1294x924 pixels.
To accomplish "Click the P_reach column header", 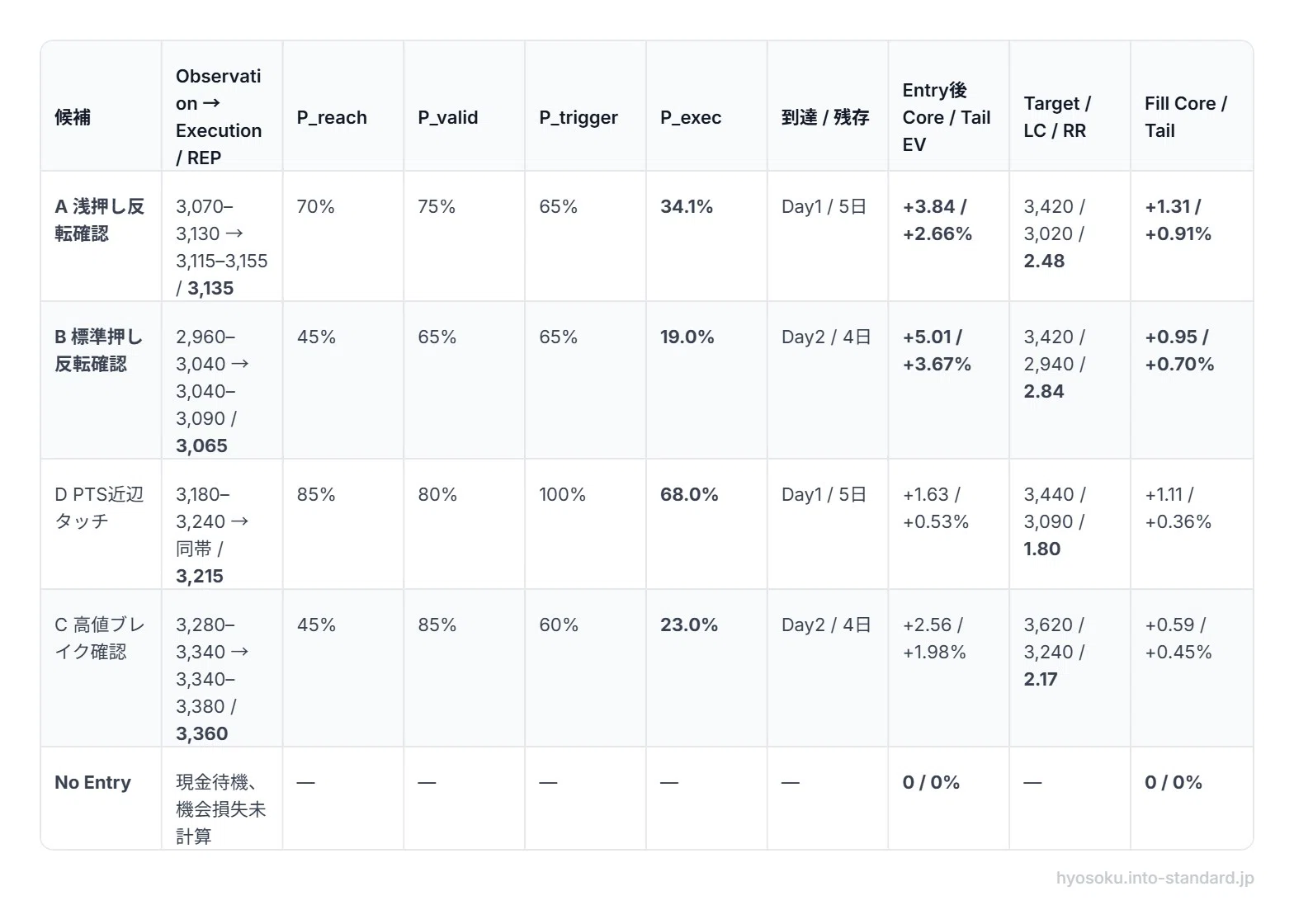I will point(332,117).
